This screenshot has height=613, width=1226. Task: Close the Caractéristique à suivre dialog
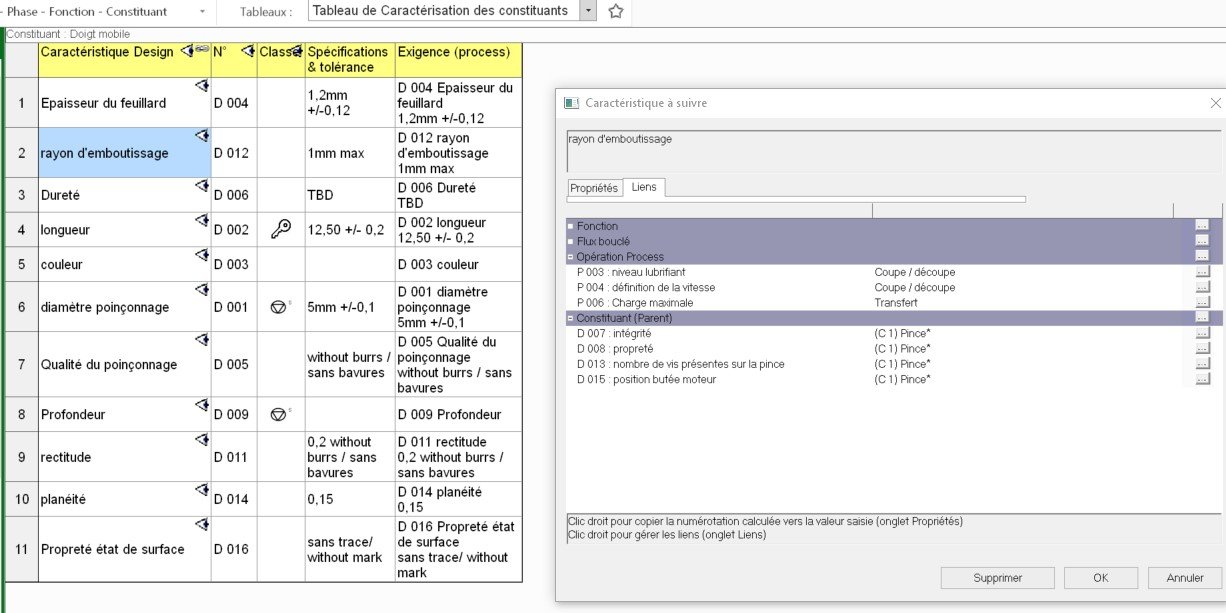(x=1215, y=103)
